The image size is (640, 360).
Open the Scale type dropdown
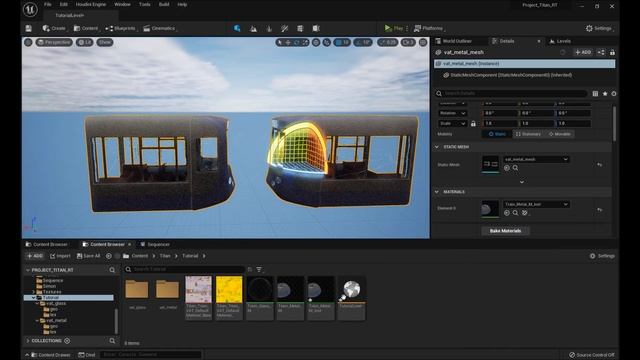452,123
